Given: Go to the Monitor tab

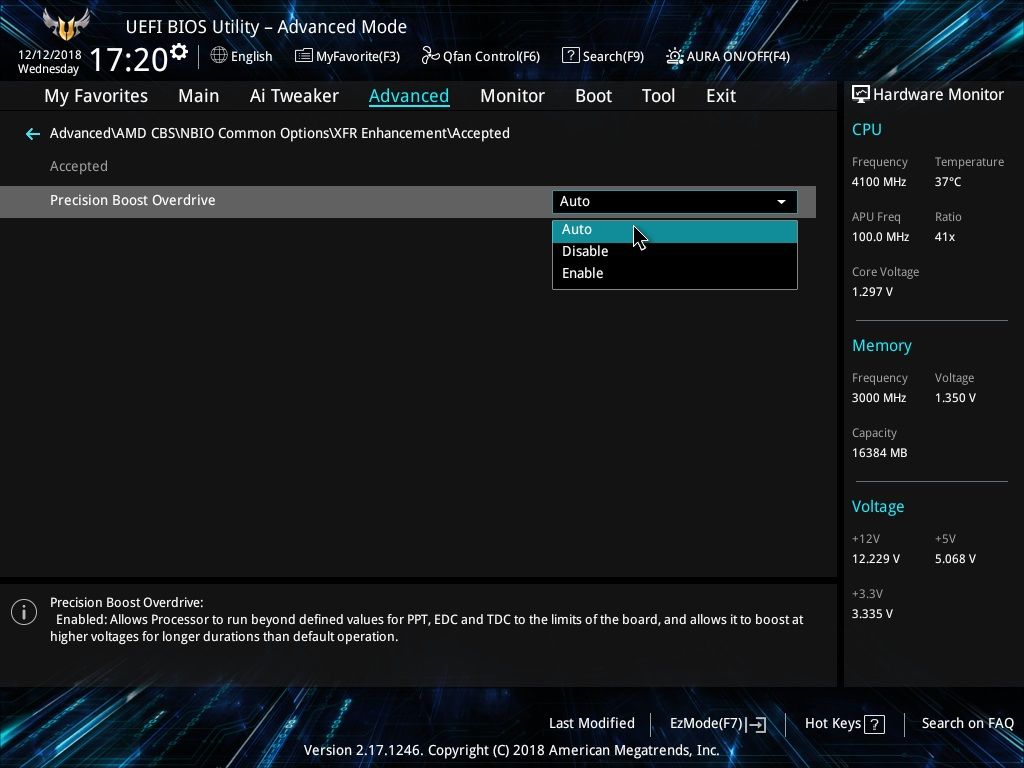Looking at the screenshot, I should [x=512, y=96].
